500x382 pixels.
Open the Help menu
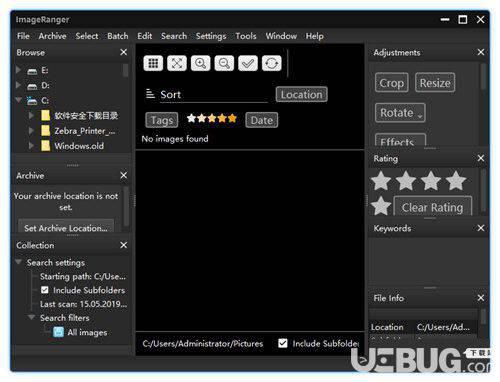click(x=315, y=36)
